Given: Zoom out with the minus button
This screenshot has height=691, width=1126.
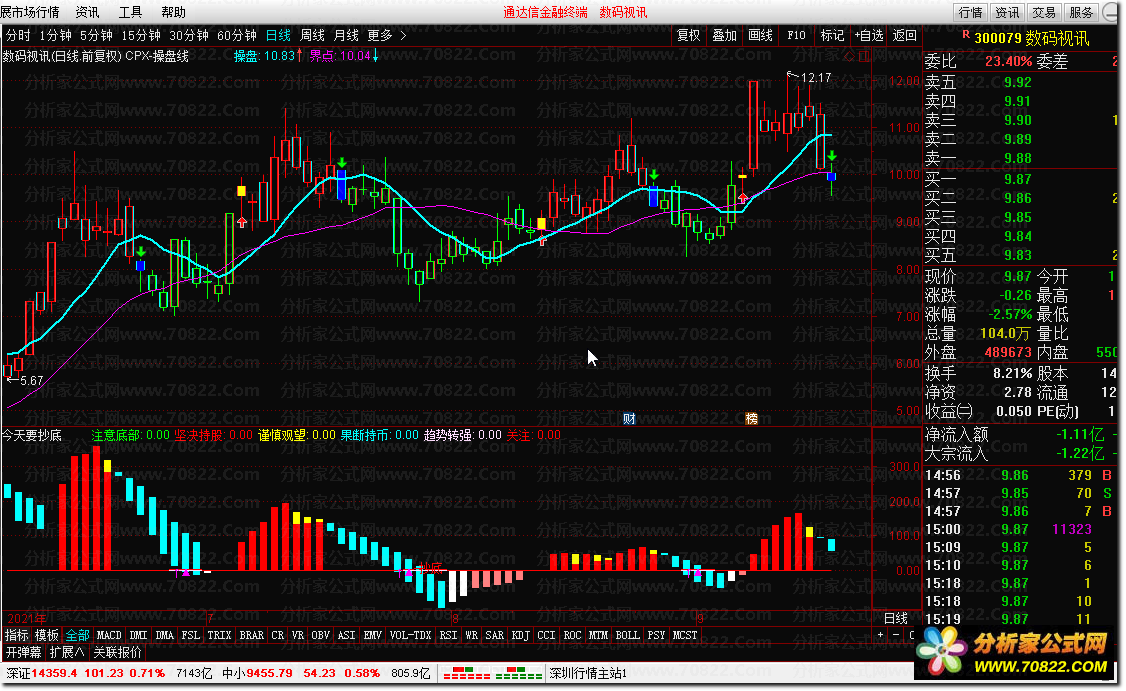Looking at the screenshot, I should pyautogui.click(x=895, y=635).
